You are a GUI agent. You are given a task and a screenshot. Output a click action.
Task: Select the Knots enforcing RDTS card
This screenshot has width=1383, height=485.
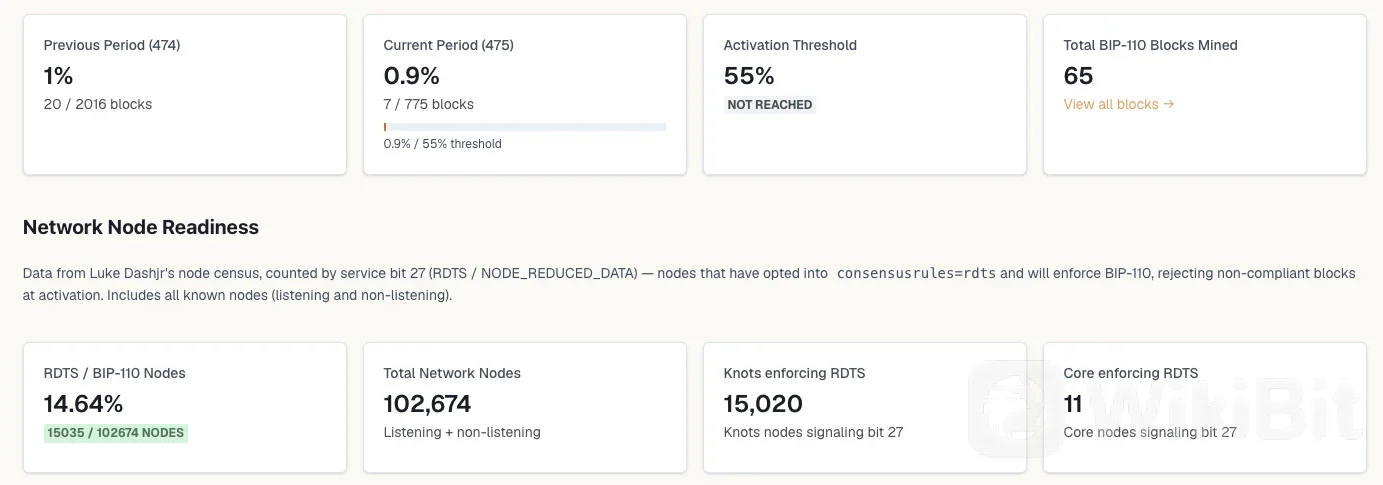[865, 407]
